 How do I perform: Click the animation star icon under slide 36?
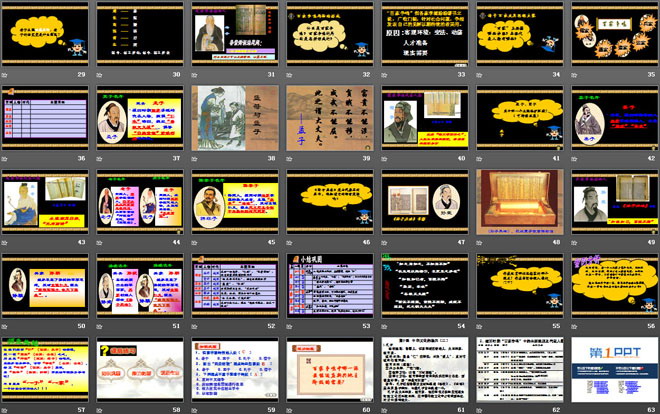coord(5,159)
